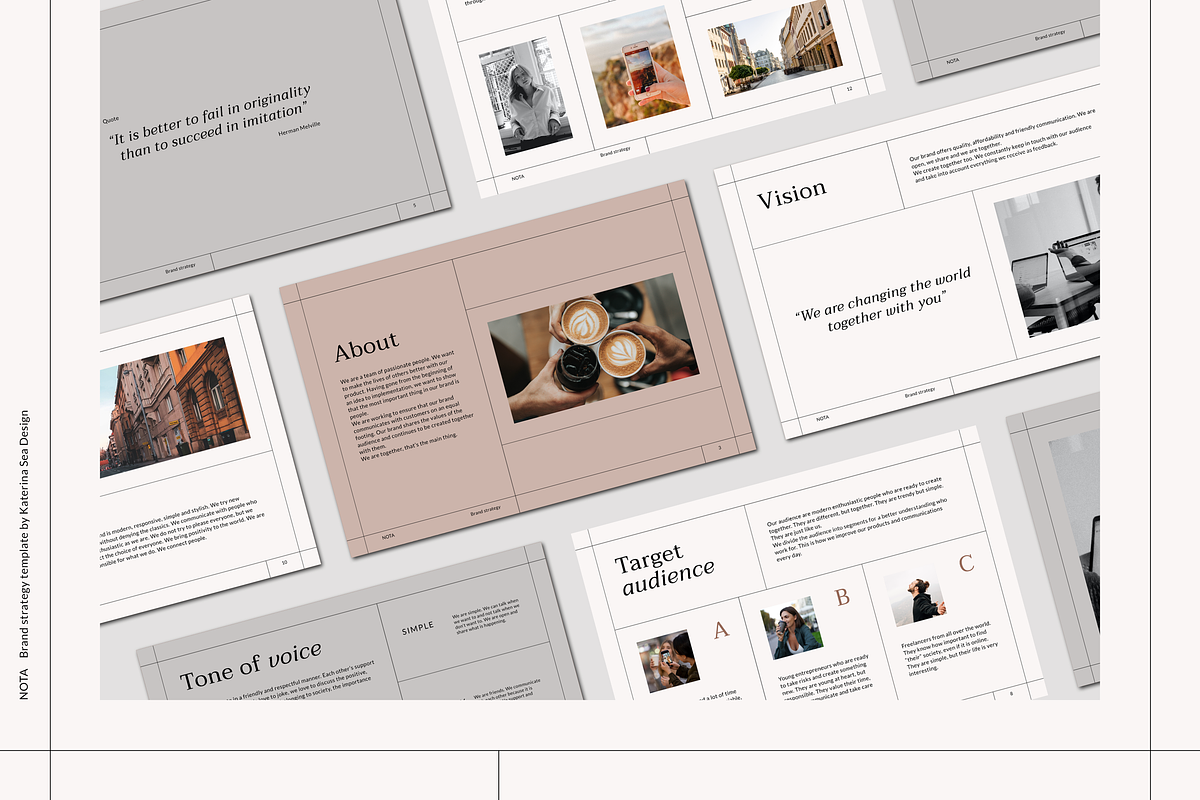Screen dimensions: 1200x800
Task: Select the photo of woman in white shirt
Action: (527, 95)
